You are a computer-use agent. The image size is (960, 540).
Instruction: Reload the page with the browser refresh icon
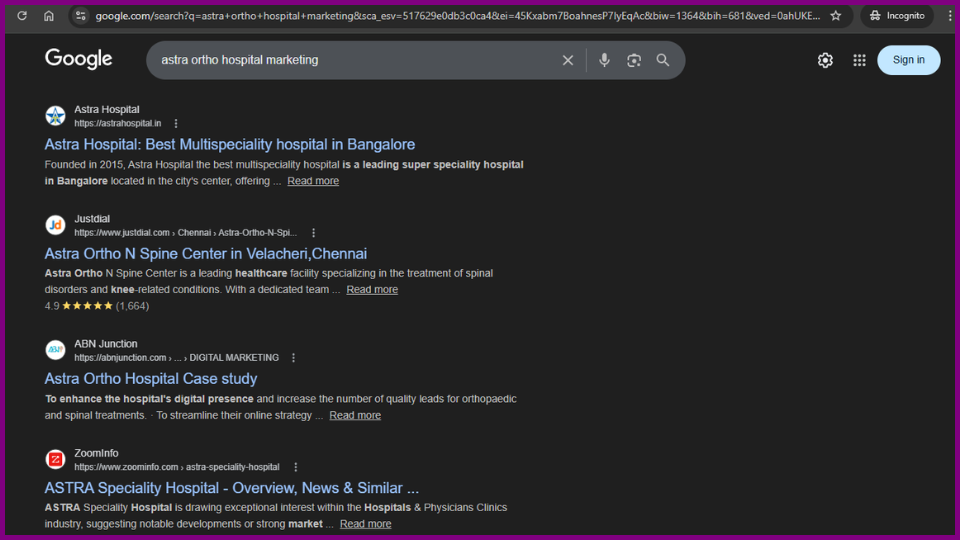click(22, 16)
